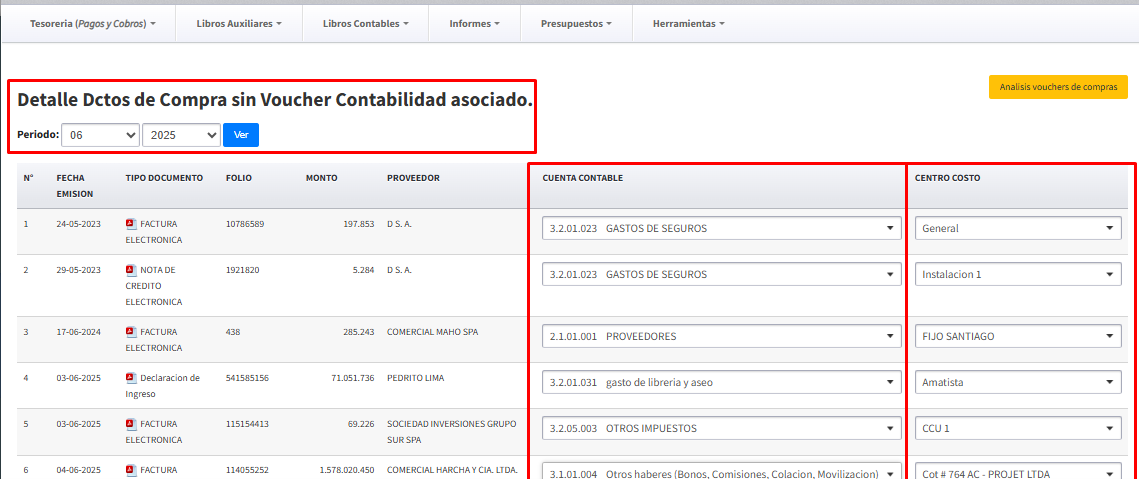Open PDF icon for Declaracion de Ingreso
The width and height of the screenshot is (1139, 479).
click(x=131, y=378)
